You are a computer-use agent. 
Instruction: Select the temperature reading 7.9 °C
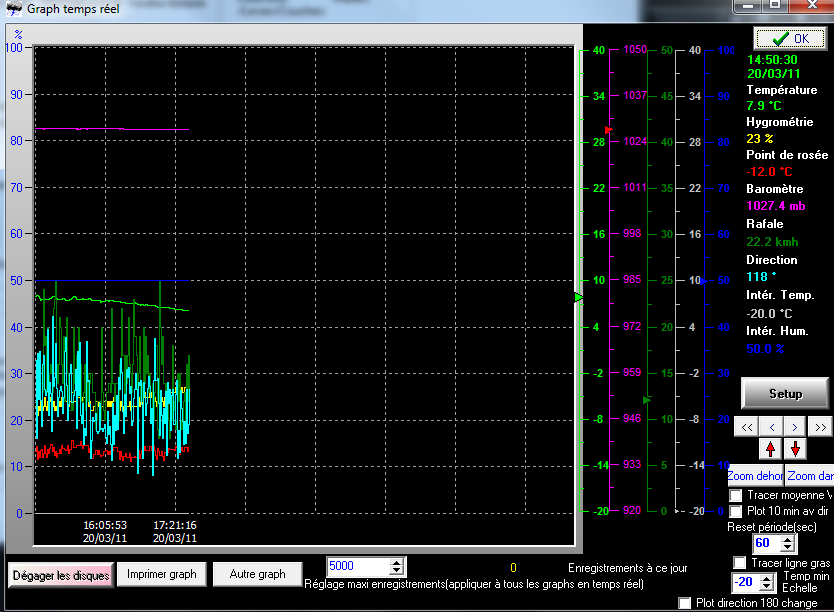coord(764,105)
